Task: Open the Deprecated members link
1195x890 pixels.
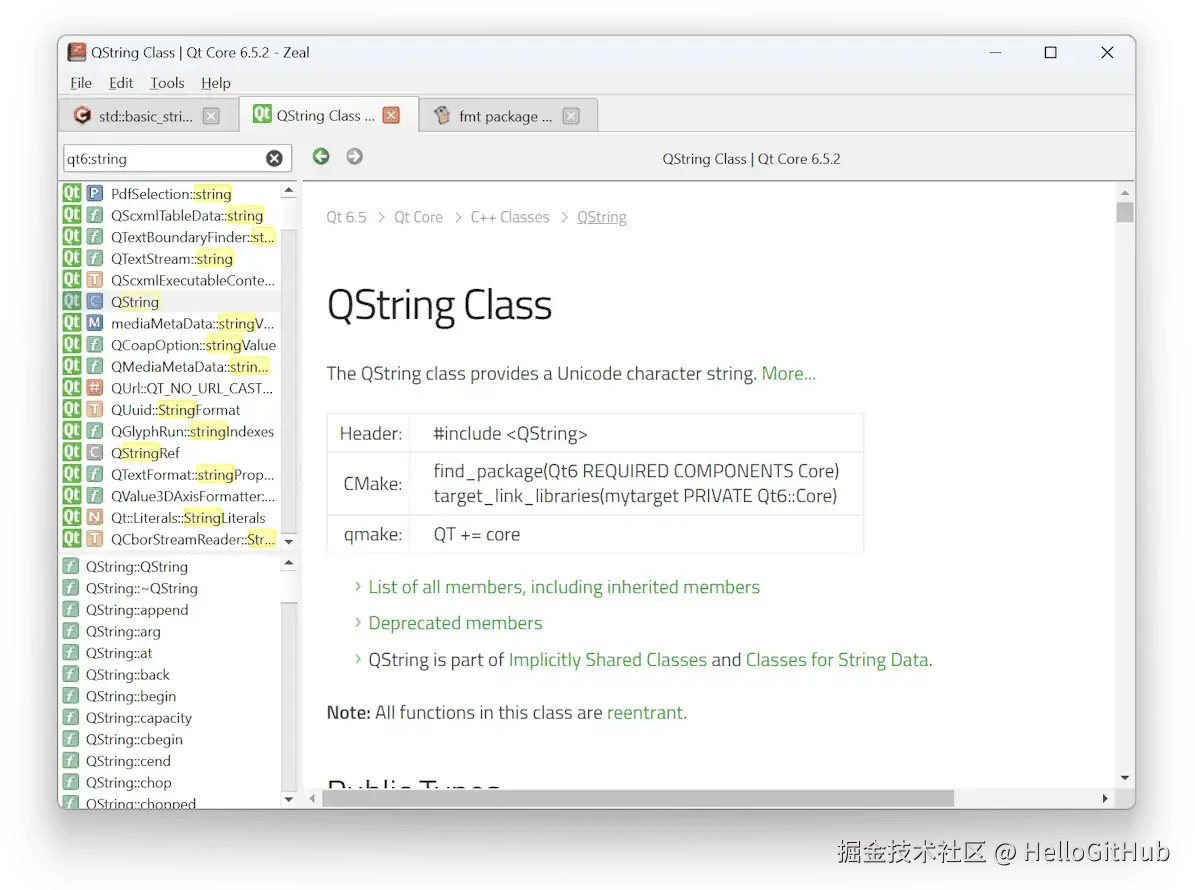Action: tap(455, 623)
